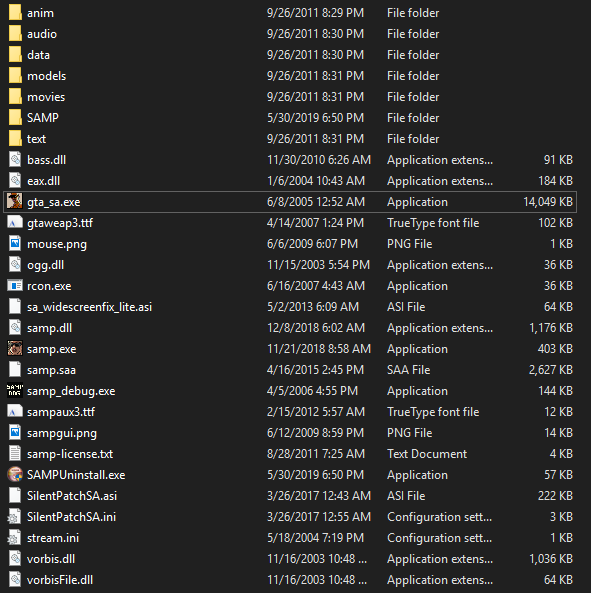Select the eax.dll file icon

pos(15,180)
